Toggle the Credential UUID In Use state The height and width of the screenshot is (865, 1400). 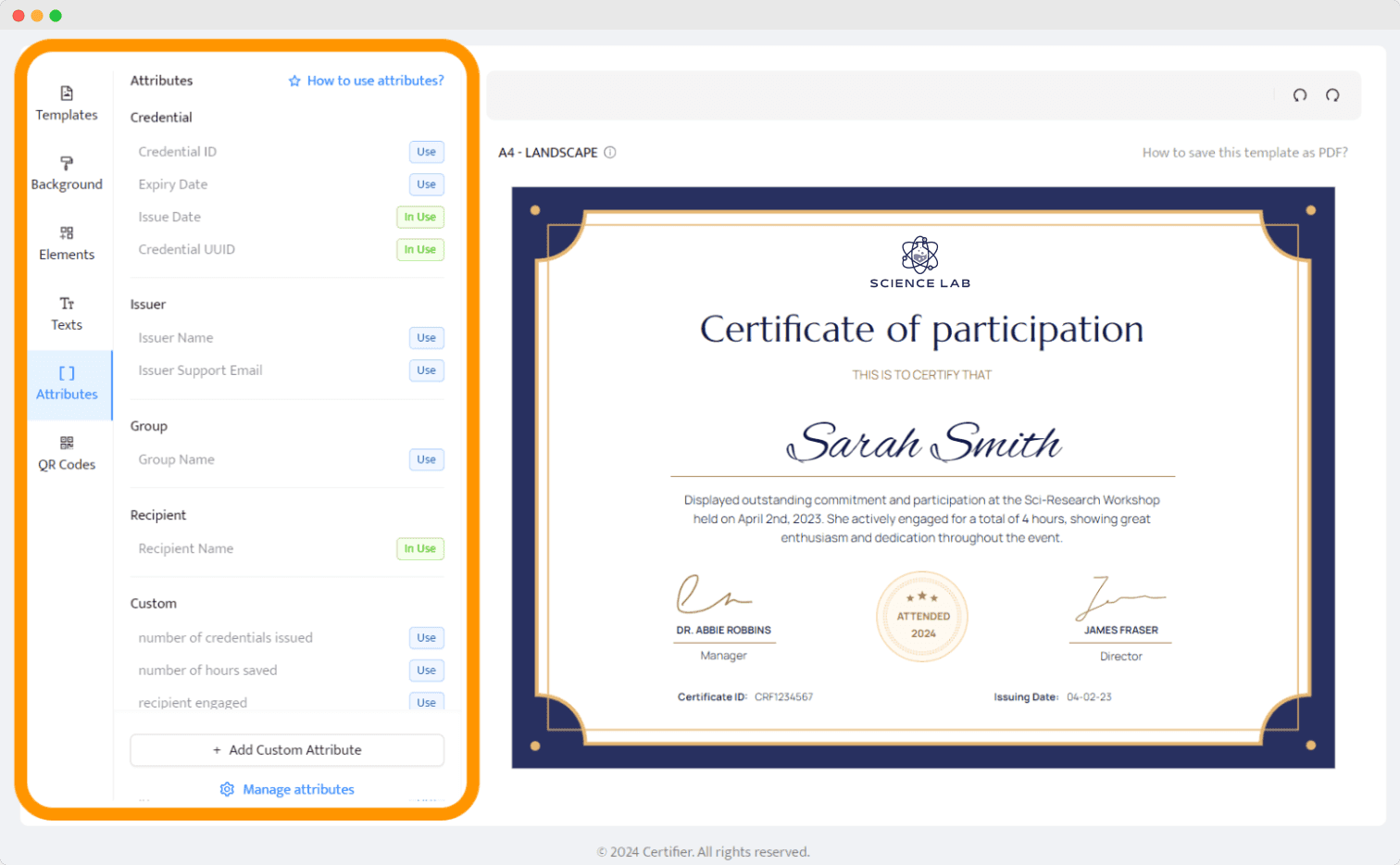(419, 249)
